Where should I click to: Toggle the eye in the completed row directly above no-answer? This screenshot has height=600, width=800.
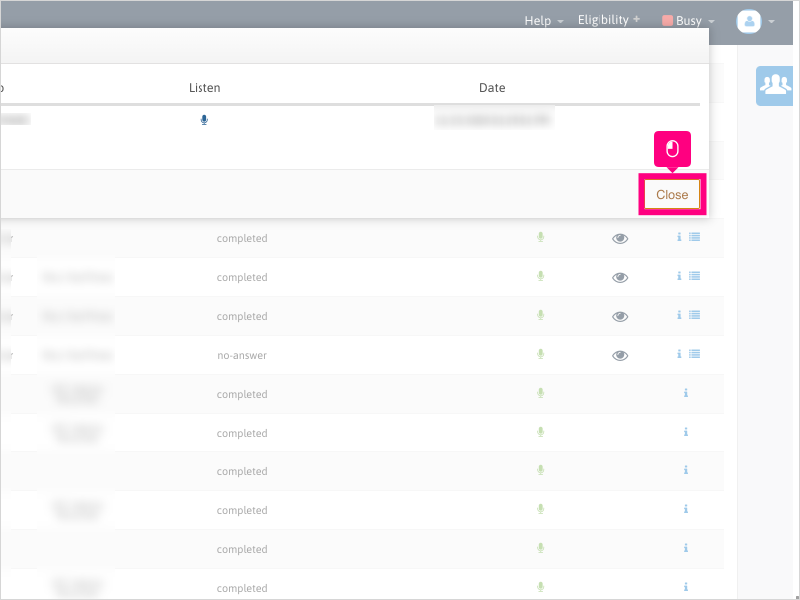coord(620,316)
